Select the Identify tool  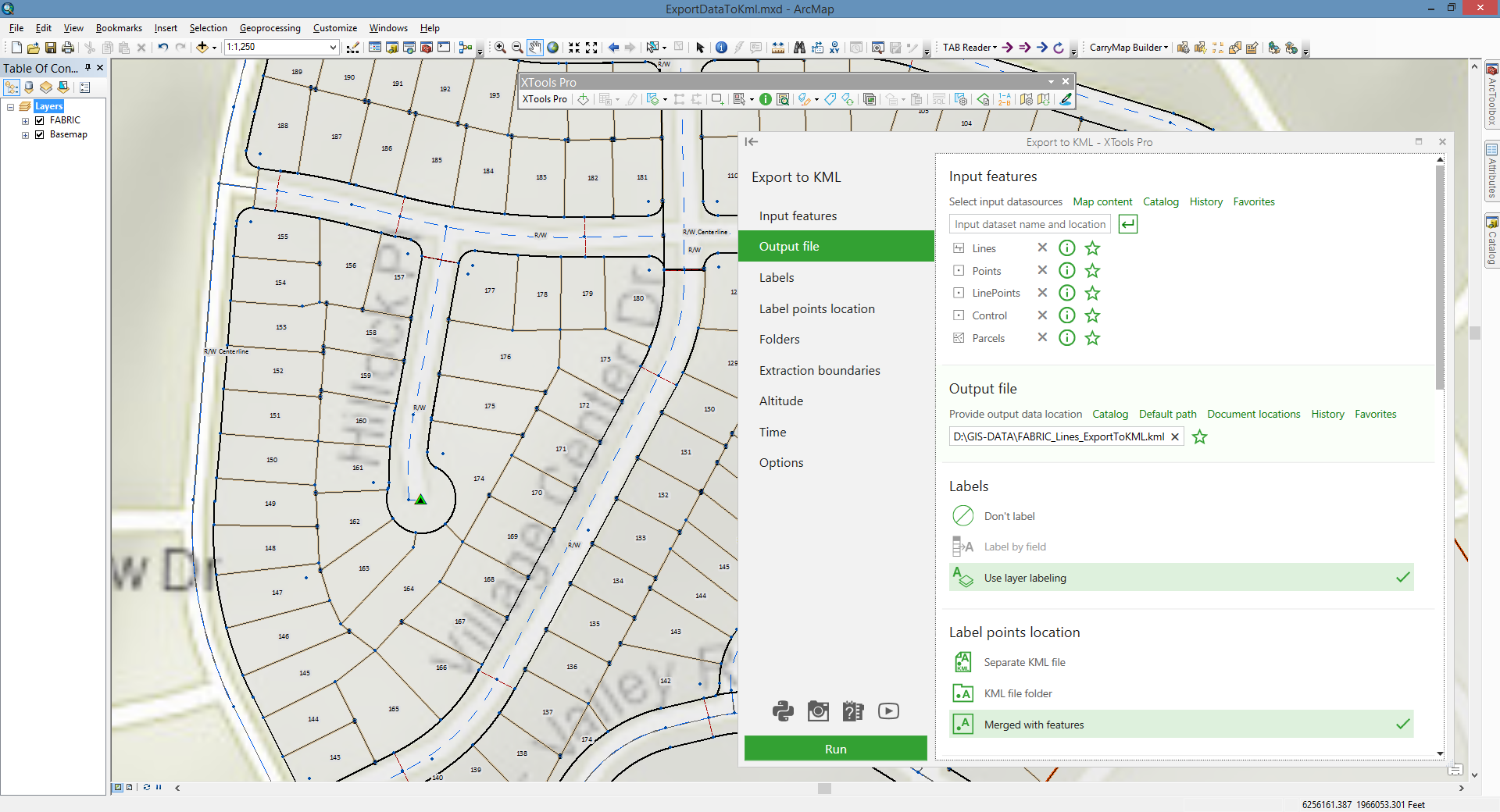click(721, 48)
